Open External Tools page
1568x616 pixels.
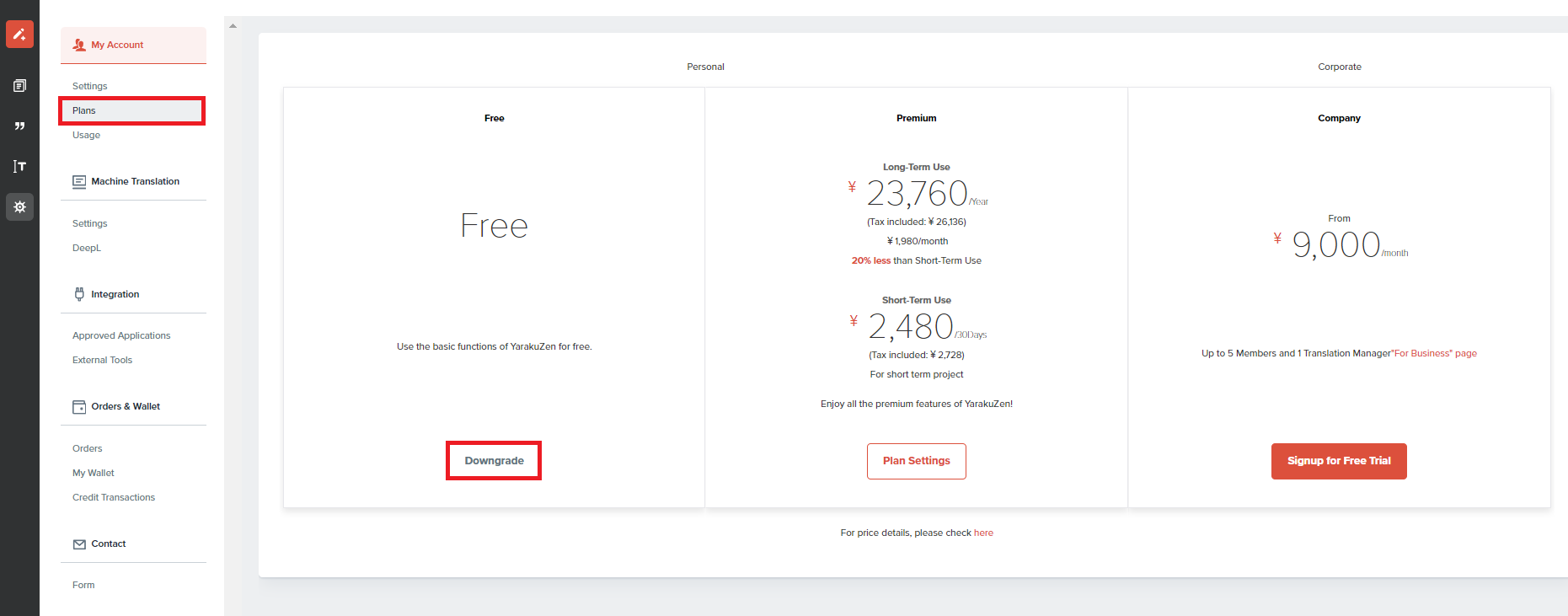102,360
